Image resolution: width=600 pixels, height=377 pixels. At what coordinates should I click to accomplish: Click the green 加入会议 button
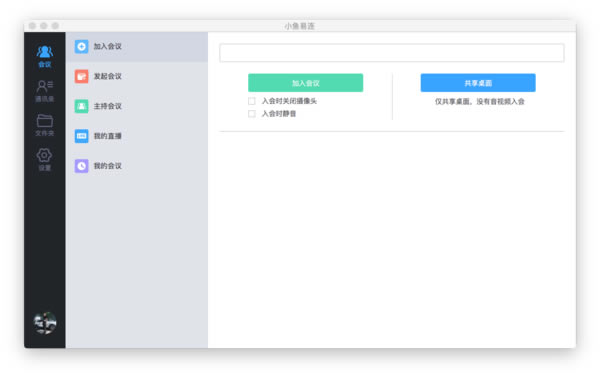pos(305,83)
